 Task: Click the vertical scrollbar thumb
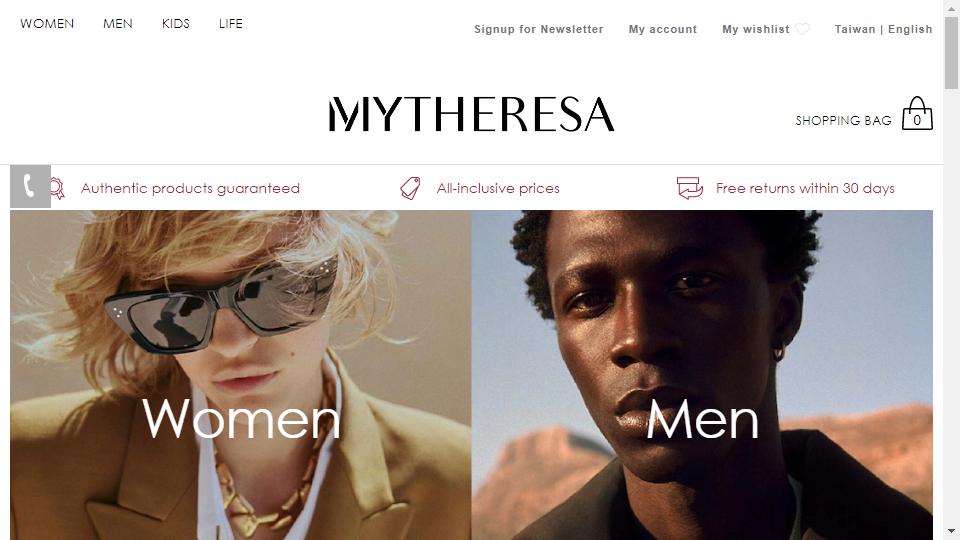click(x=951, y=53)
